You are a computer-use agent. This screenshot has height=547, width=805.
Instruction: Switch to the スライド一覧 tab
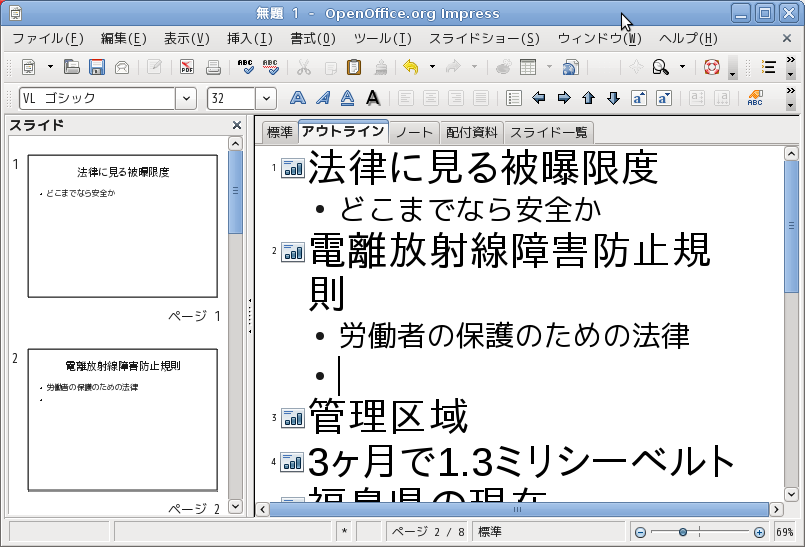(548, 132)
